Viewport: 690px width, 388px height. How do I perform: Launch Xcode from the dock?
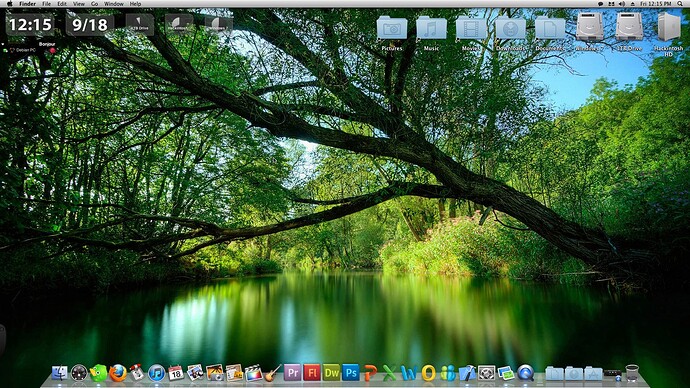pos(467,373)
